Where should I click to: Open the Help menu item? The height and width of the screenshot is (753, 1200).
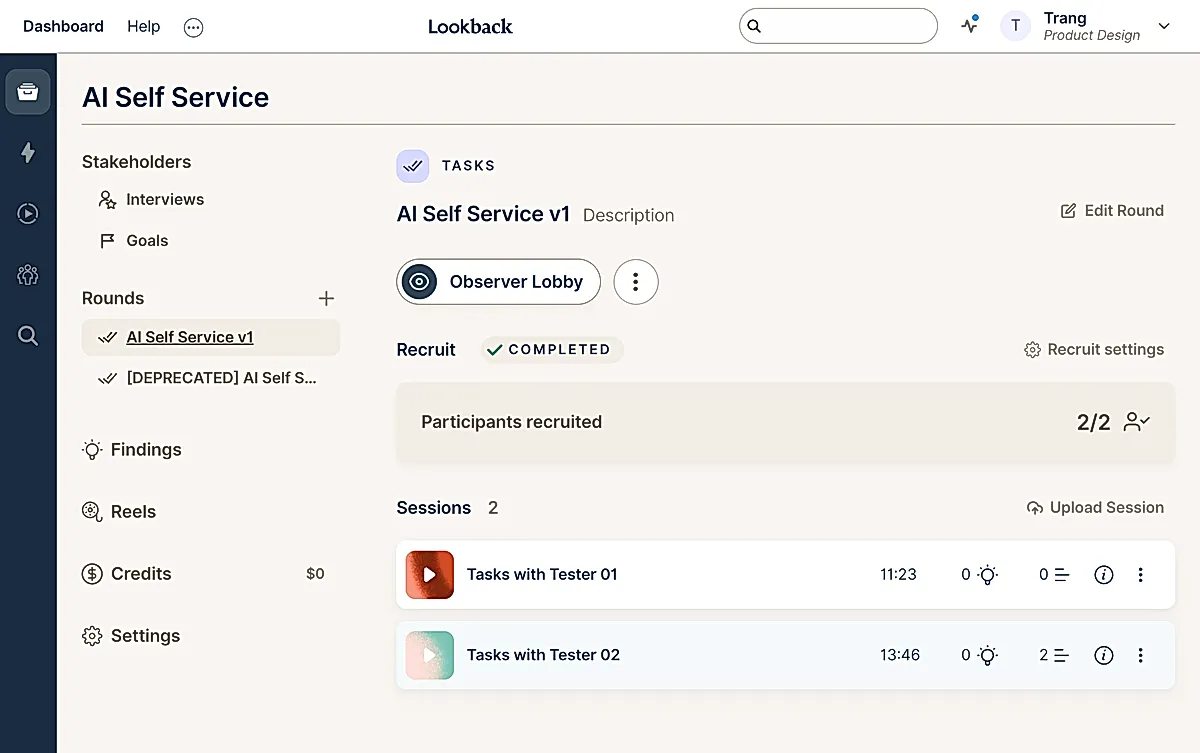(x=143, y=26)
